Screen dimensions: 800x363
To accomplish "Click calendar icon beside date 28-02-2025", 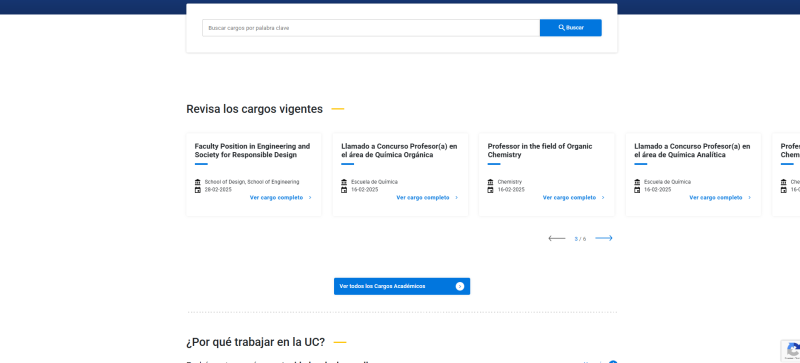I will point(198,190).
